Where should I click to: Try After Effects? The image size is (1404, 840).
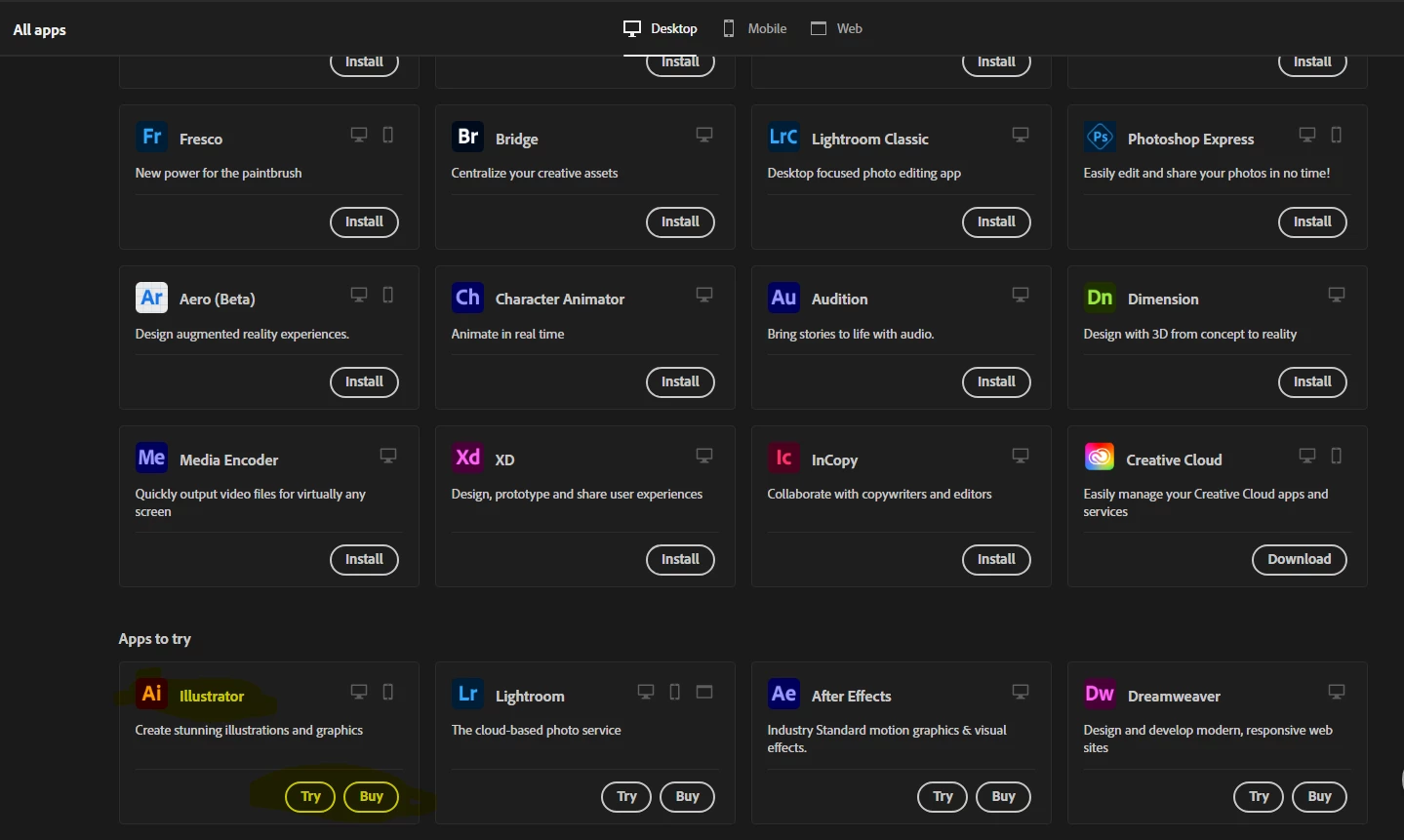pos(943,797)
